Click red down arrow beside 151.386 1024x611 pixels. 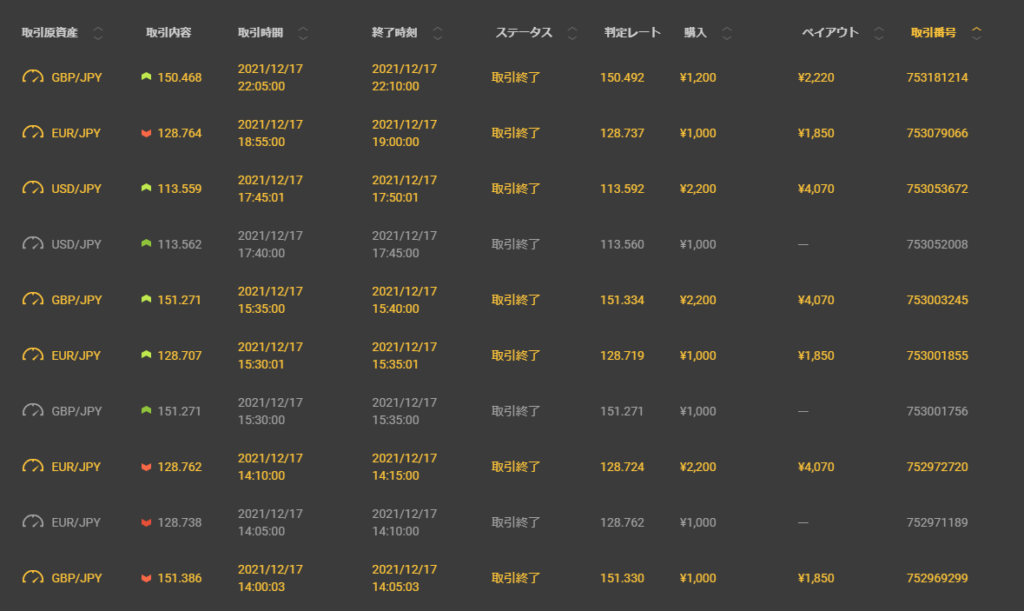click(x=146, y=578)
